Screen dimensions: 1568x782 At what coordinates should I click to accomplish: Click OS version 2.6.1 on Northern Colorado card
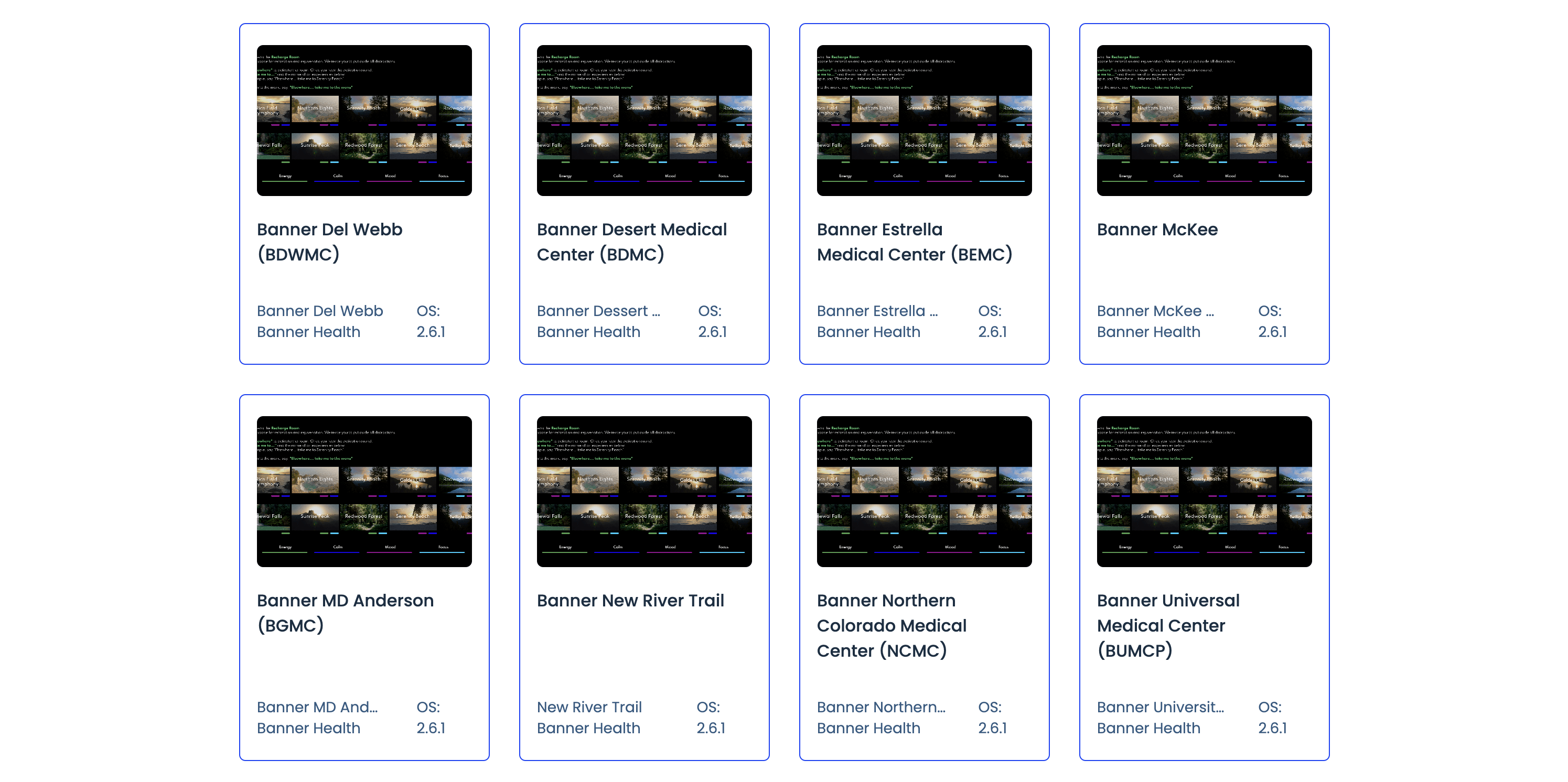[992, 728]
